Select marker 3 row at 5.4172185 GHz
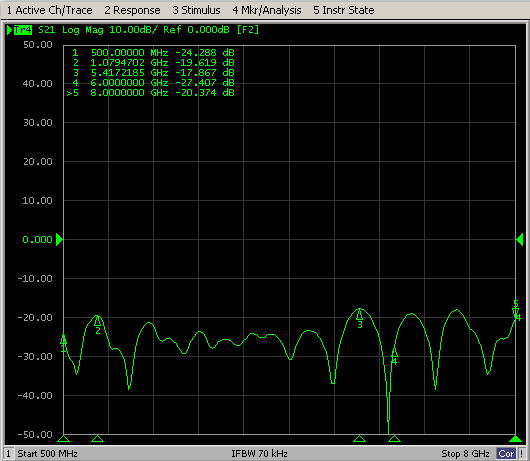 (153, 73)
